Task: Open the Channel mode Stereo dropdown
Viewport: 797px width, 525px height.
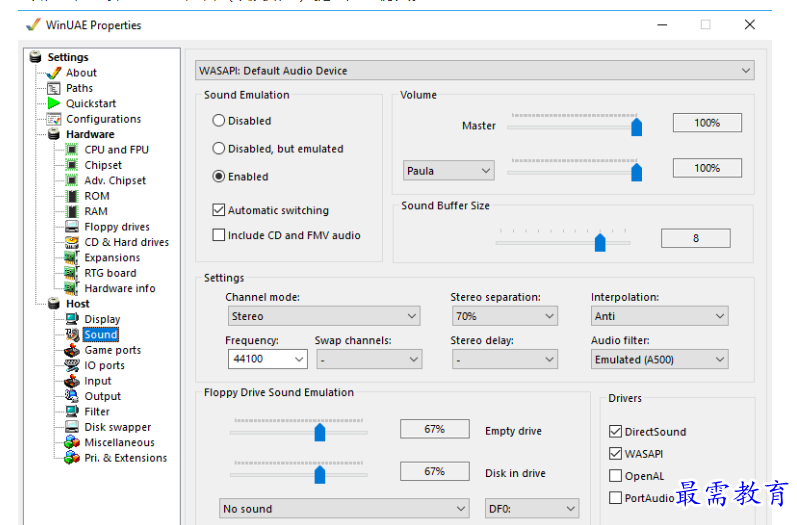Action: 324,316
